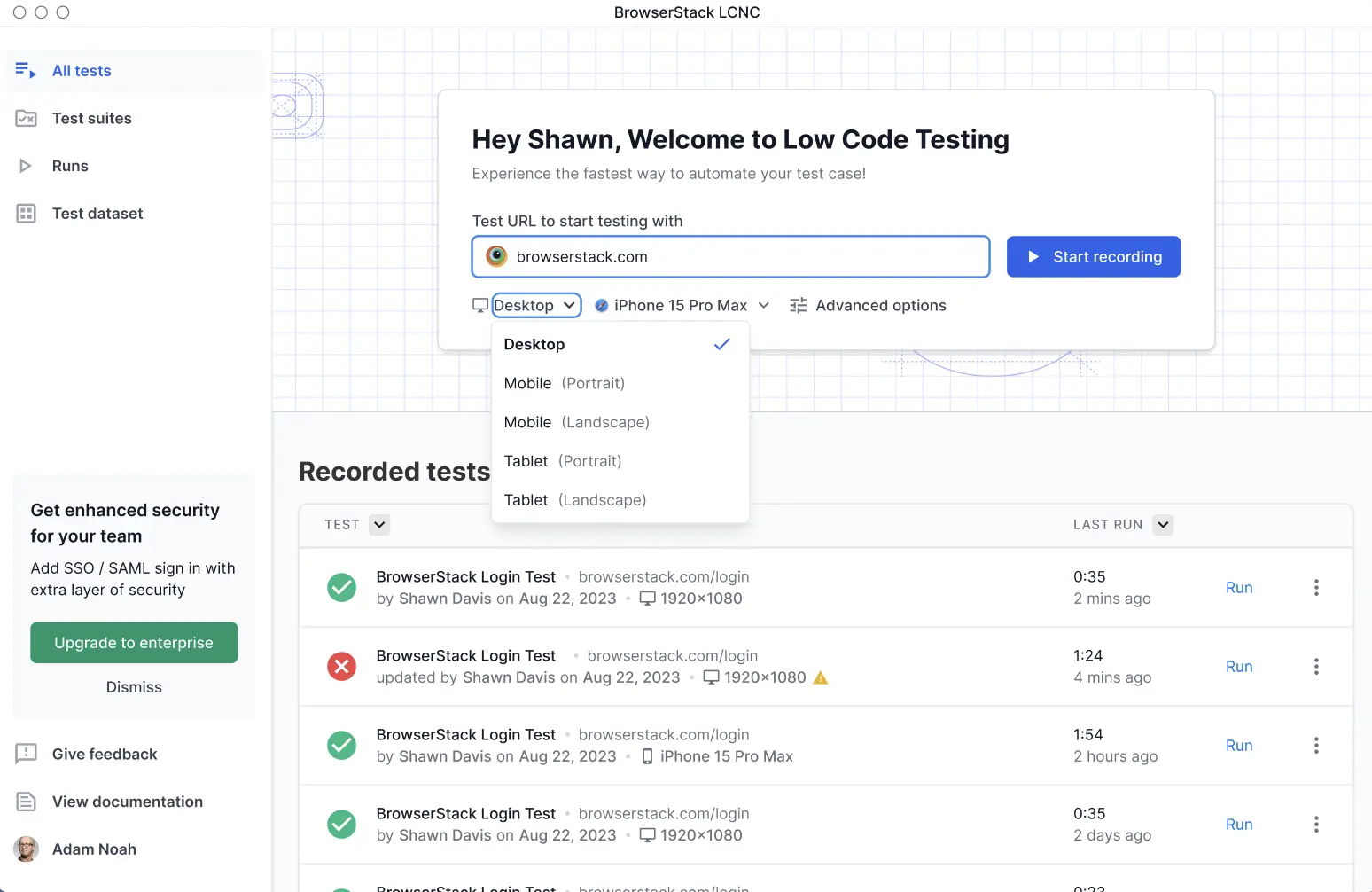
Task: Open three-dot menu for first test
Action: (1316, 587)
